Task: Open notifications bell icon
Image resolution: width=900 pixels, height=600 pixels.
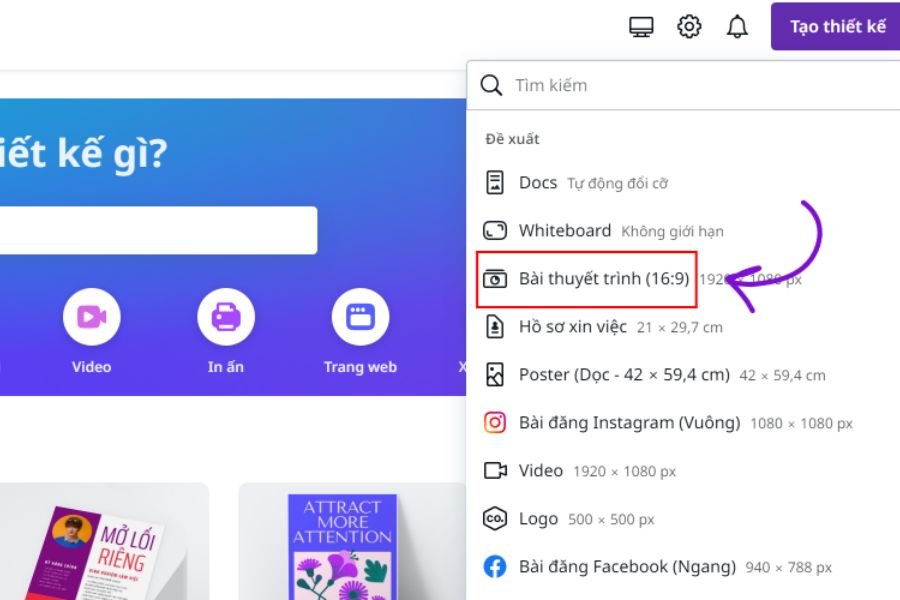Action: coord(737,27)
